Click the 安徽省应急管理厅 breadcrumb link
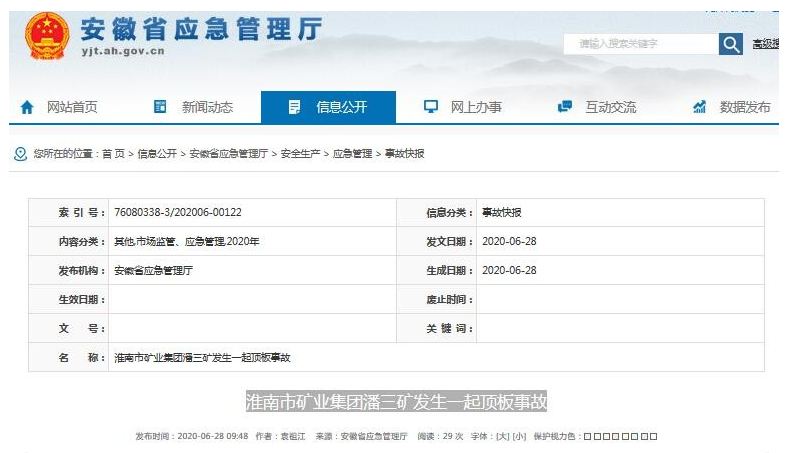 pyautogui.click(x=229, y=154)
